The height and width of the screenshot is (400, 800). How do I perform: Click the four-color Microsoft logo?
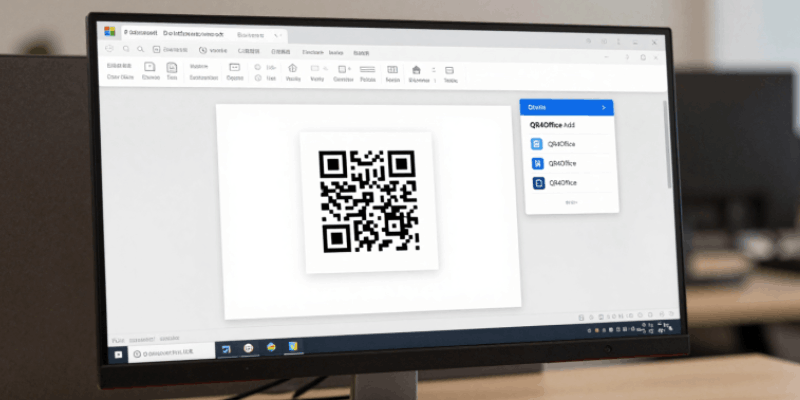point(110,32)
